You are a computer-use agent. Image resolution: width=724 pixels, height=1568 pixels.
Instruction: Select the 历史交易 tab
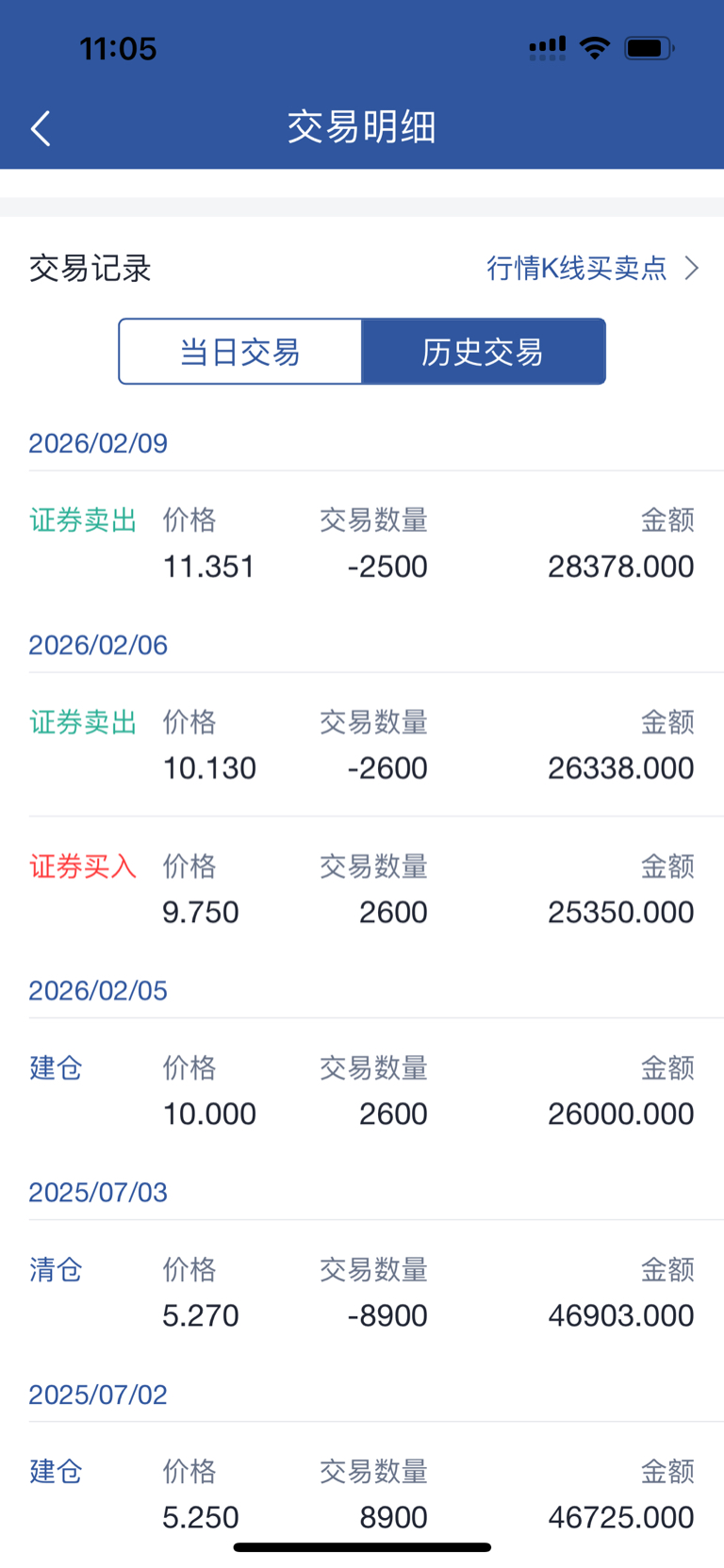(483, 352)
